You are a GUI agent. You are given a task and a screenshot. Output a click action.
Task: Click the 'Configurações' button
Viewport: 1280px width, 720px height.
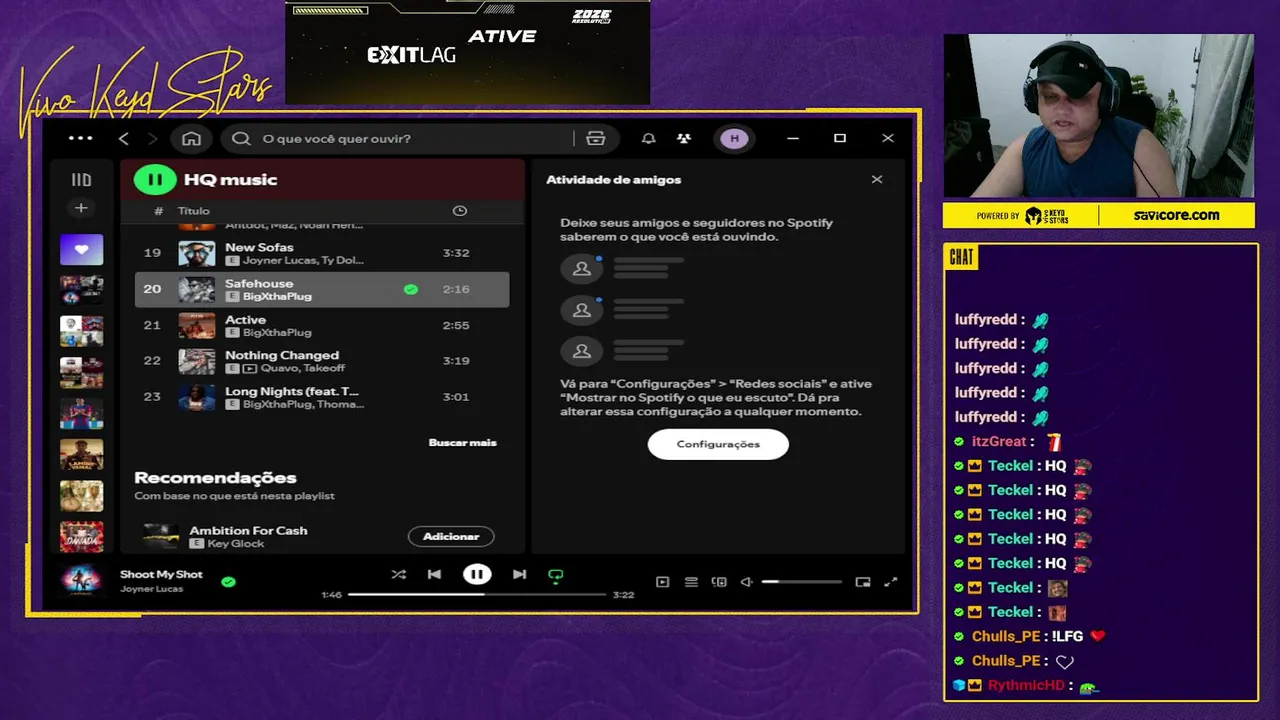click(718, 444)
